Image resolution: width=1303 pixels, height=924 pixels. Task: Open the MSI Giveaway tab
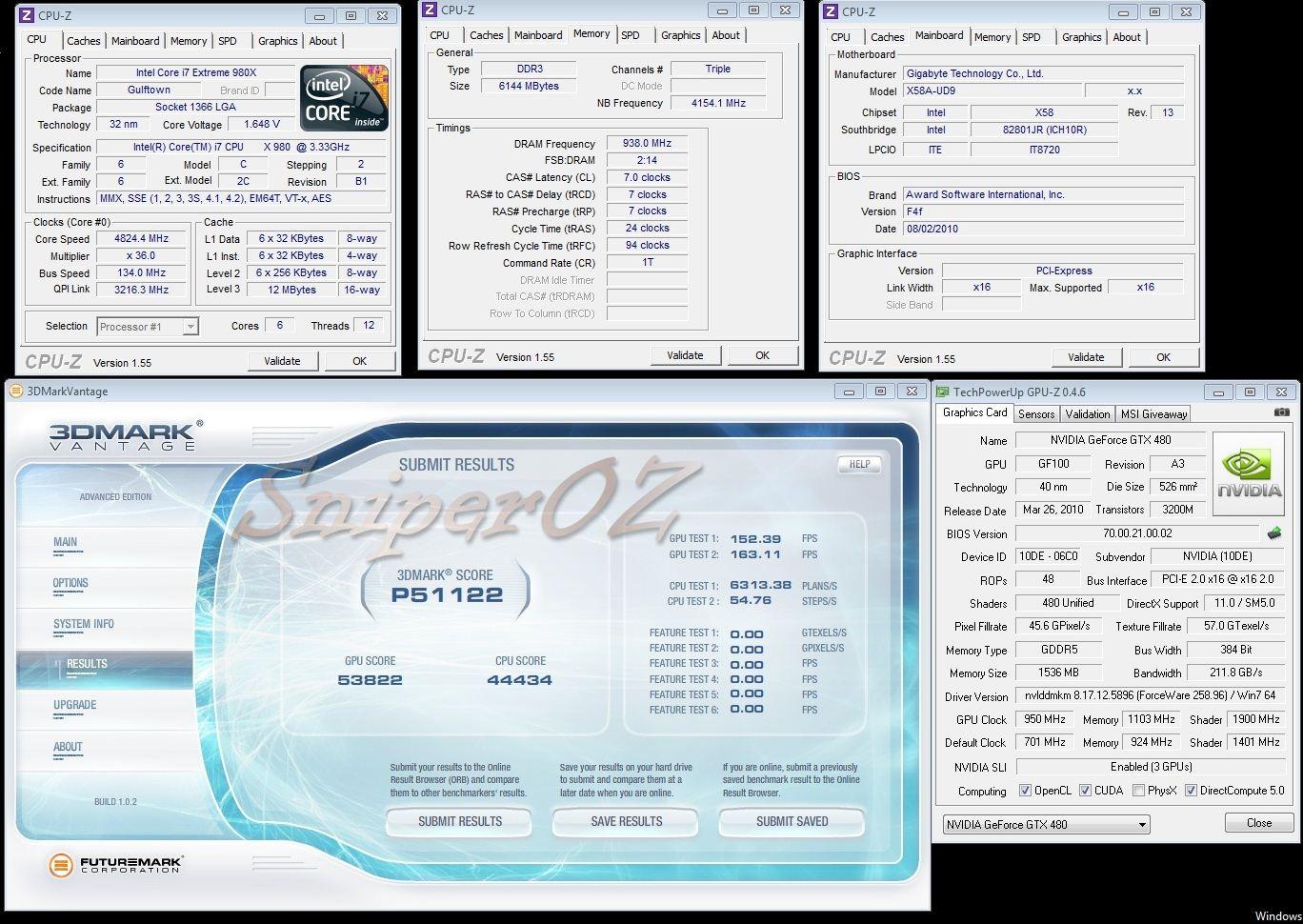coord(1153,414)
